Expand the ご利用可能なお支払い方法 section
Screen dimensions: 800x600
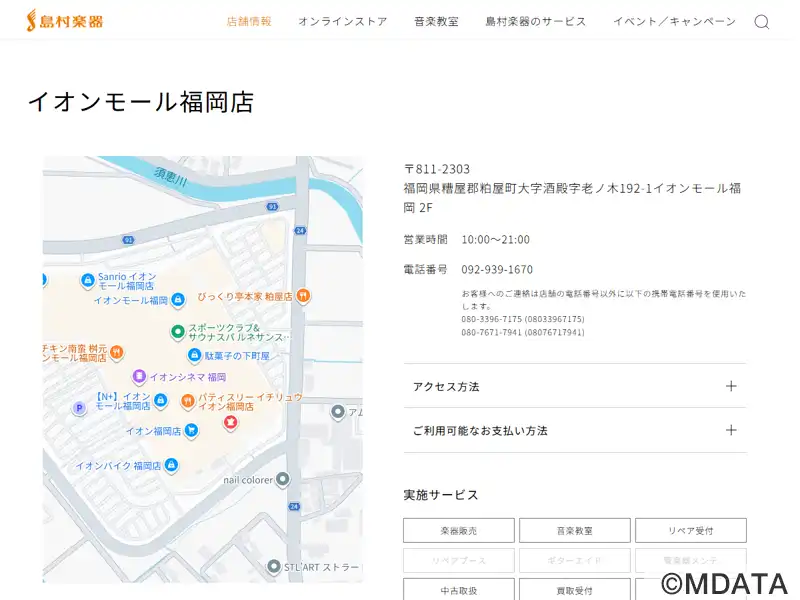[574, 430]
